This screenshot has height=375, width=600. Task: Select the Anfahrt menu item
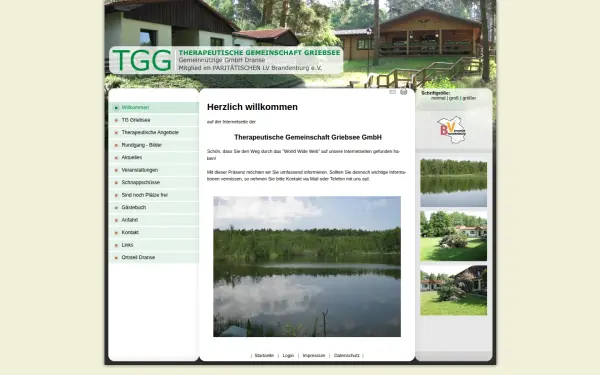[153, 220]
